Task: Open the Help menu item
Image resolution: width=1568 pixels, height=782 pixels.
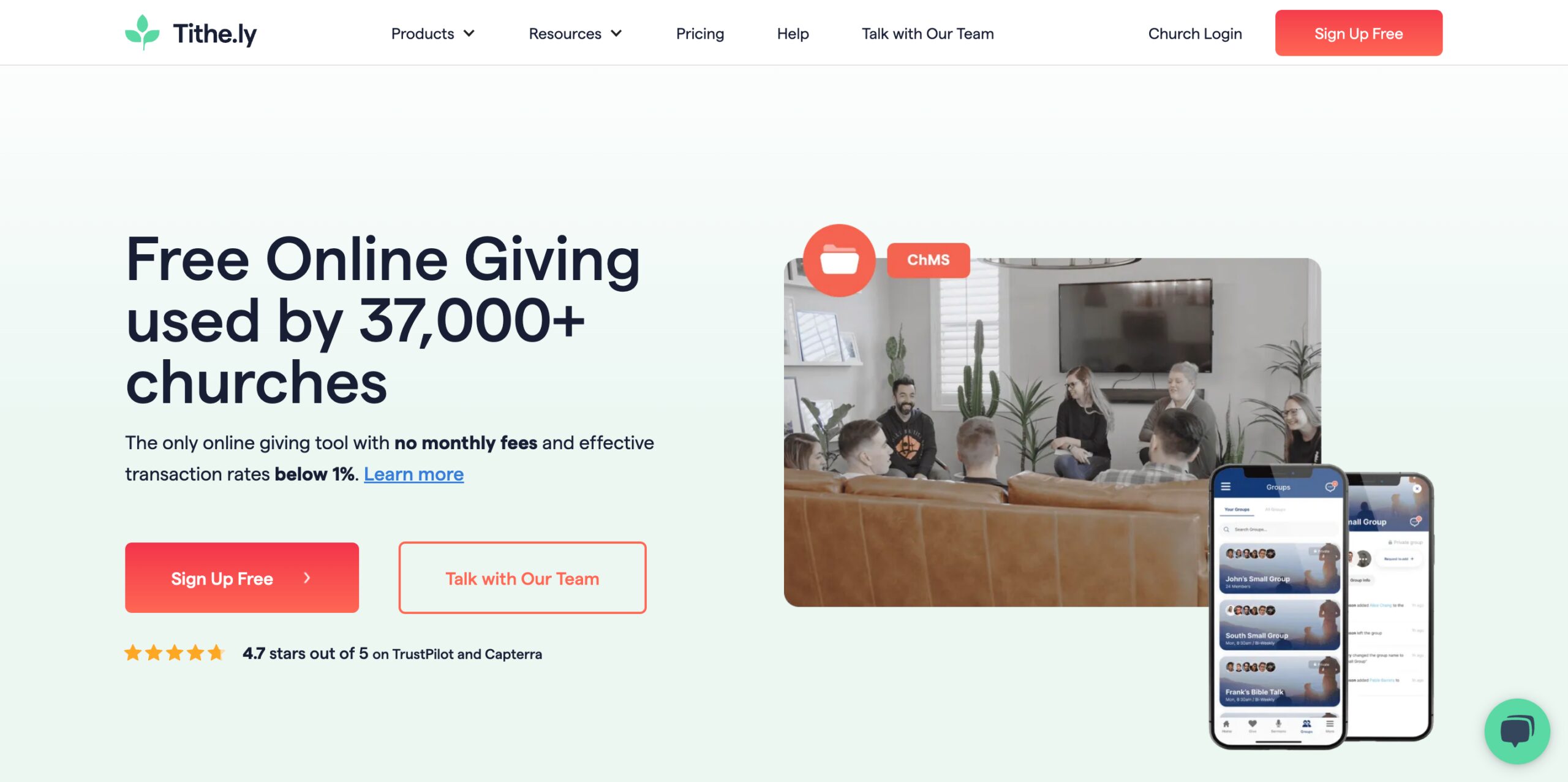Action: (x=793, y=34)
